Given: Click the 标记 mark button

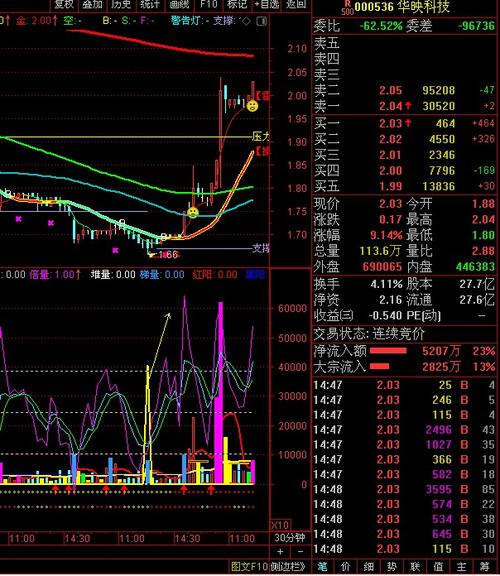Looking at the screenshot, I should coord(237,4).
